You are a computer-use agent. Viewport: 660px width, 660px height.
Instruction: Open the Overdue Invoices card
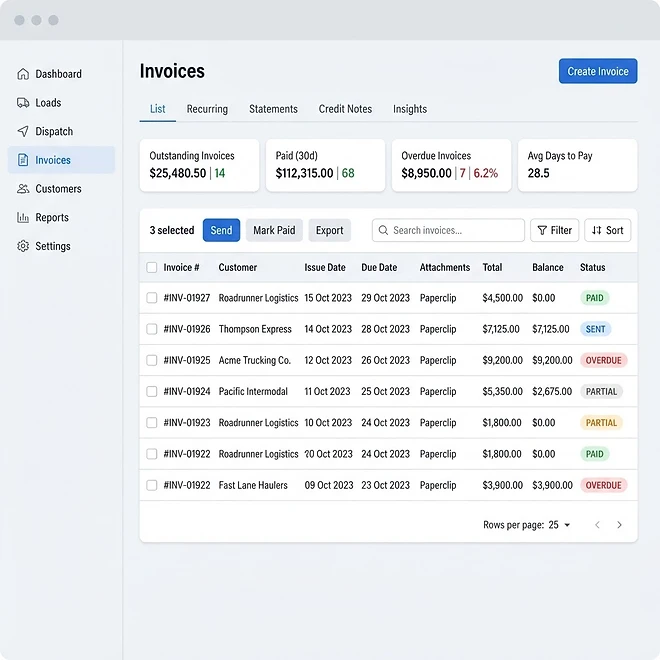coord(451,165)
